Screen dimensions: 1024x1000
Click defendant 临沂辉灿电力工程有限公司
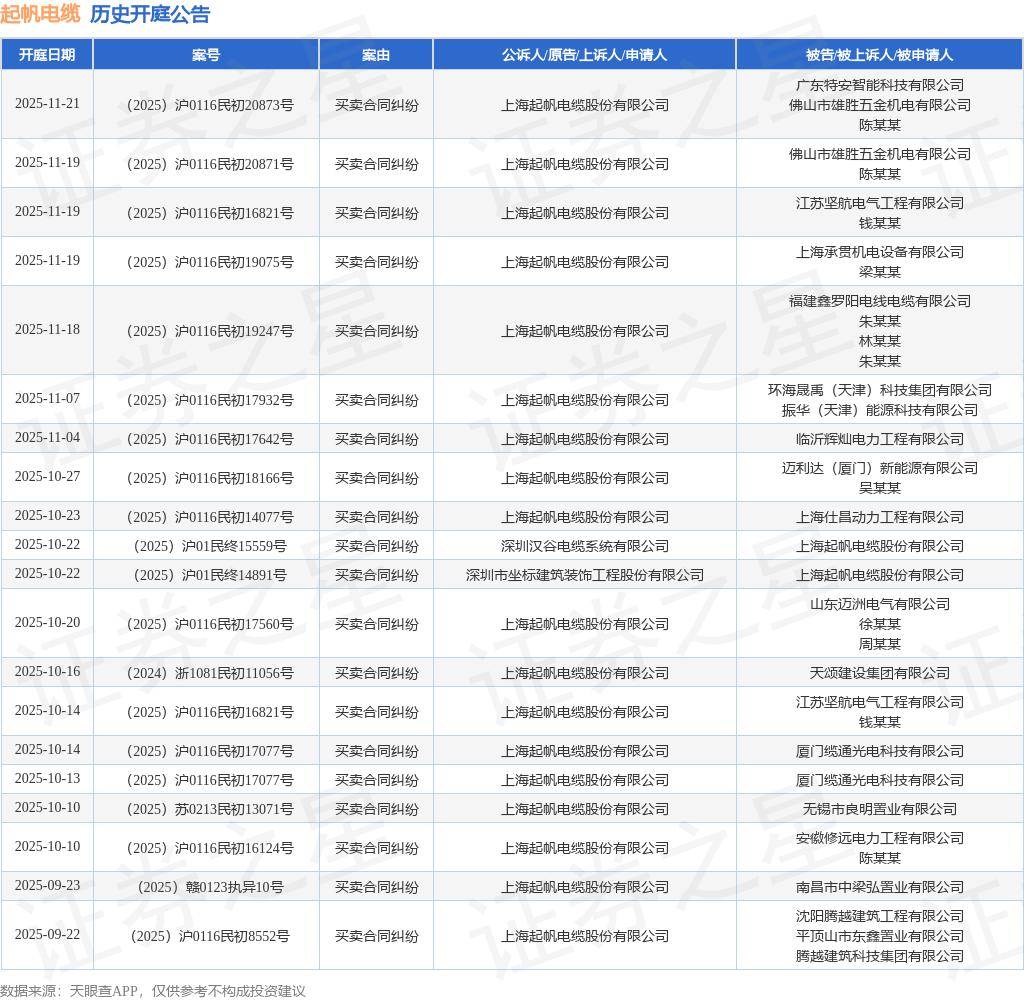pyautogui.click(x=880, y=439)
